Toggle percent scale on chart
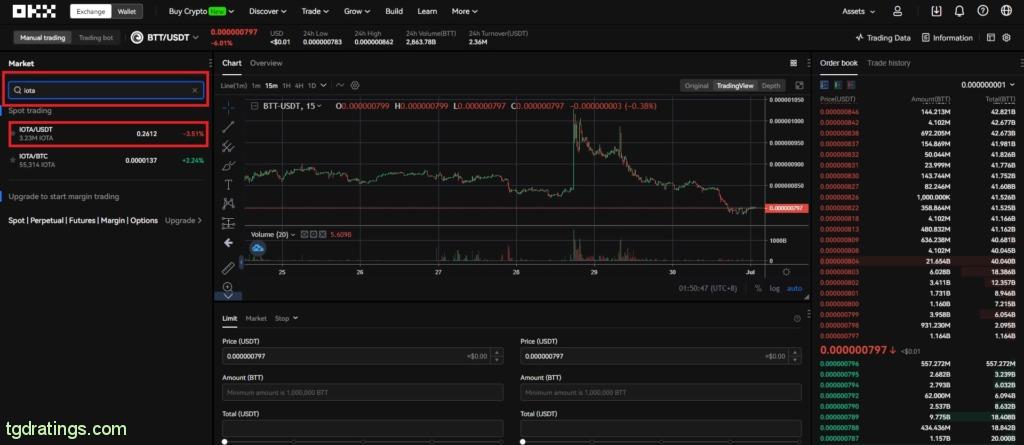Viewport: 1024px width, 445px height. tap(758, 288)
